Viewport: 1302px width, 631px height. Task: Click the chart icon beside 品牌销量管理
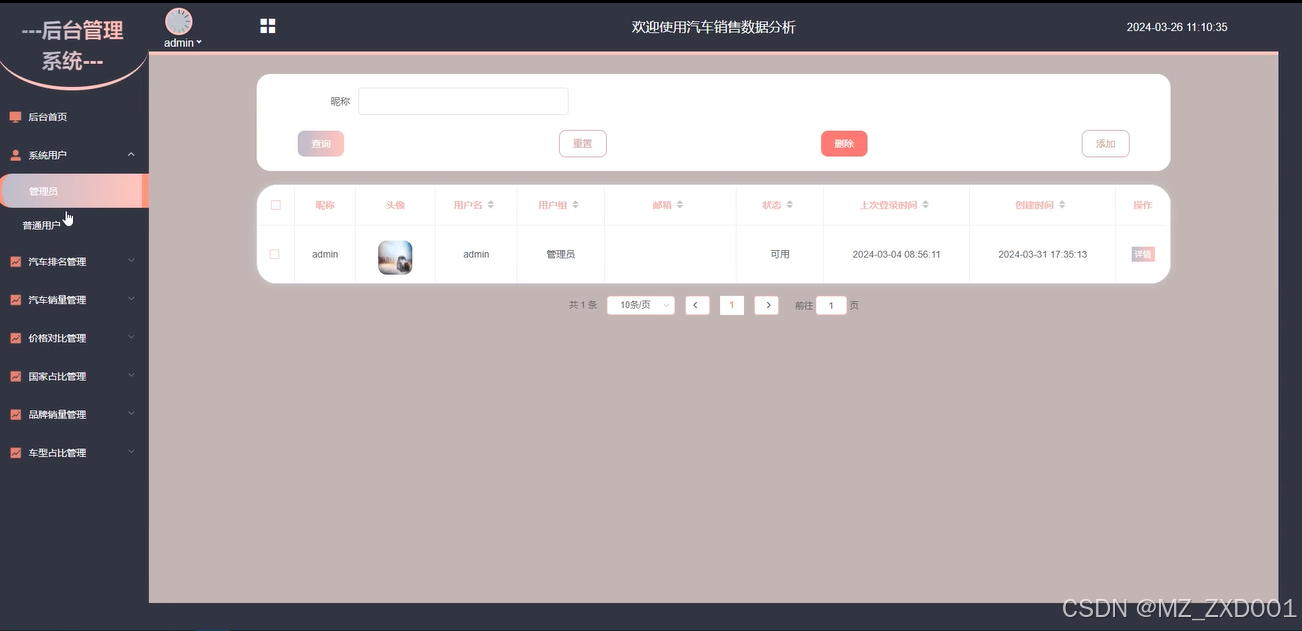coord(15,415)
